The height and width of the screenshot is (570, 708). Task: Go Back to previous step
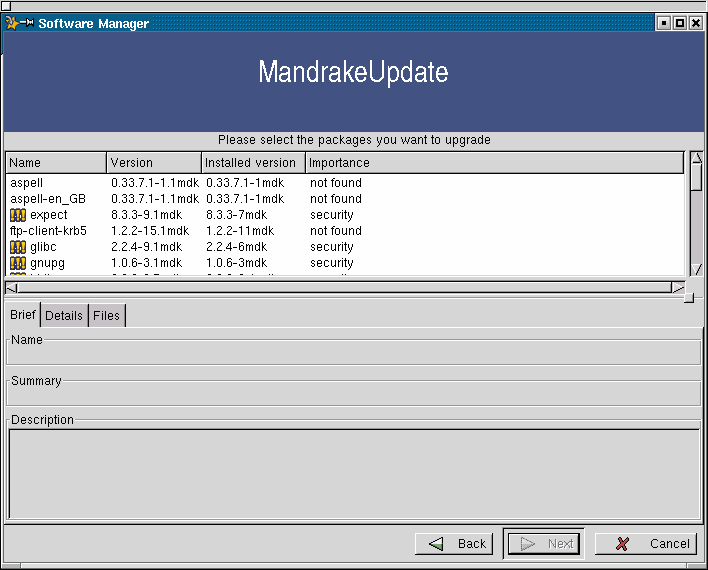tap(454, 544)
